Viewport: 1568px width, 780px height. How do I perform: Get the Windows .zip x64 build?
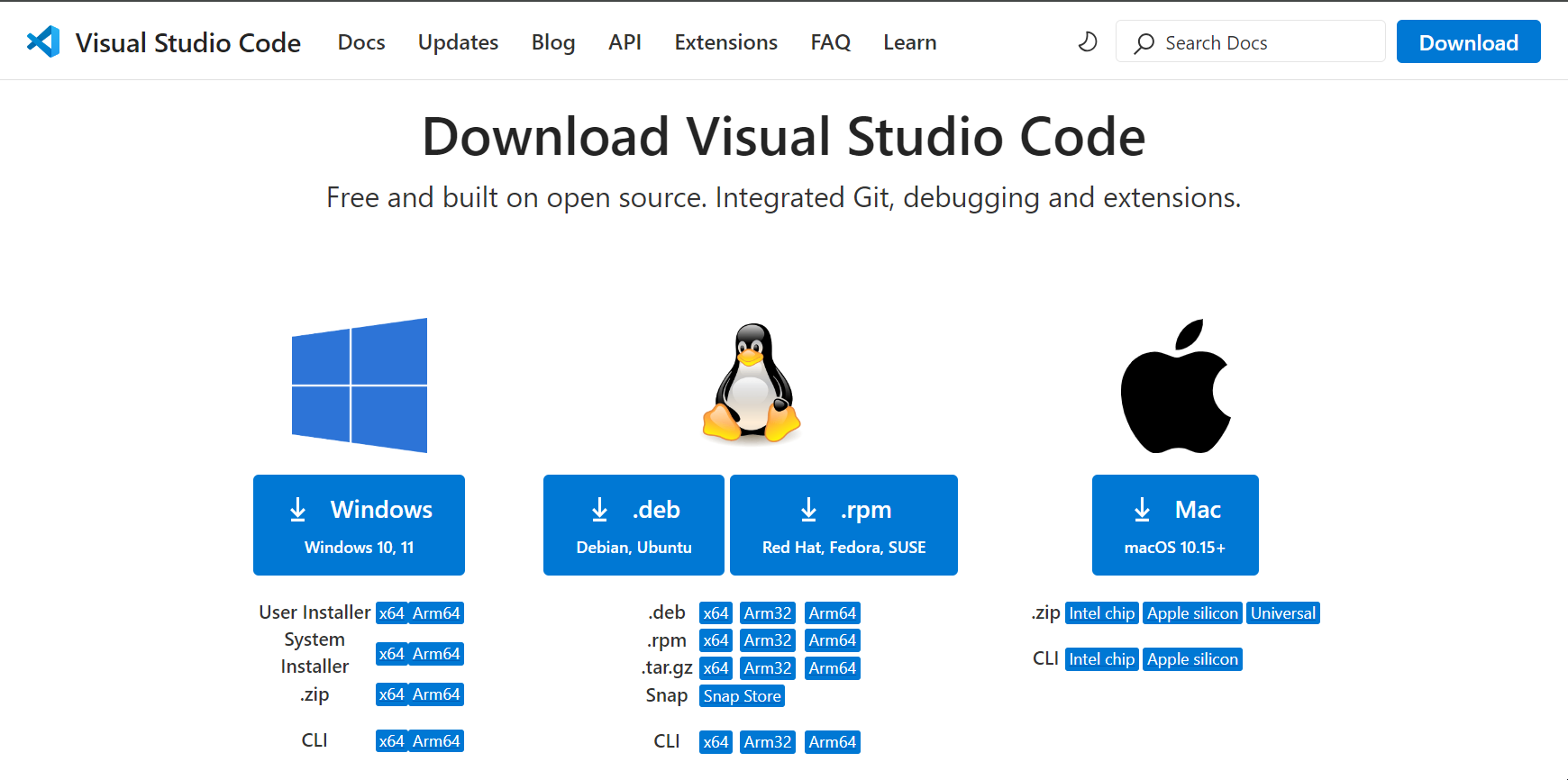[x=391, y=694]
